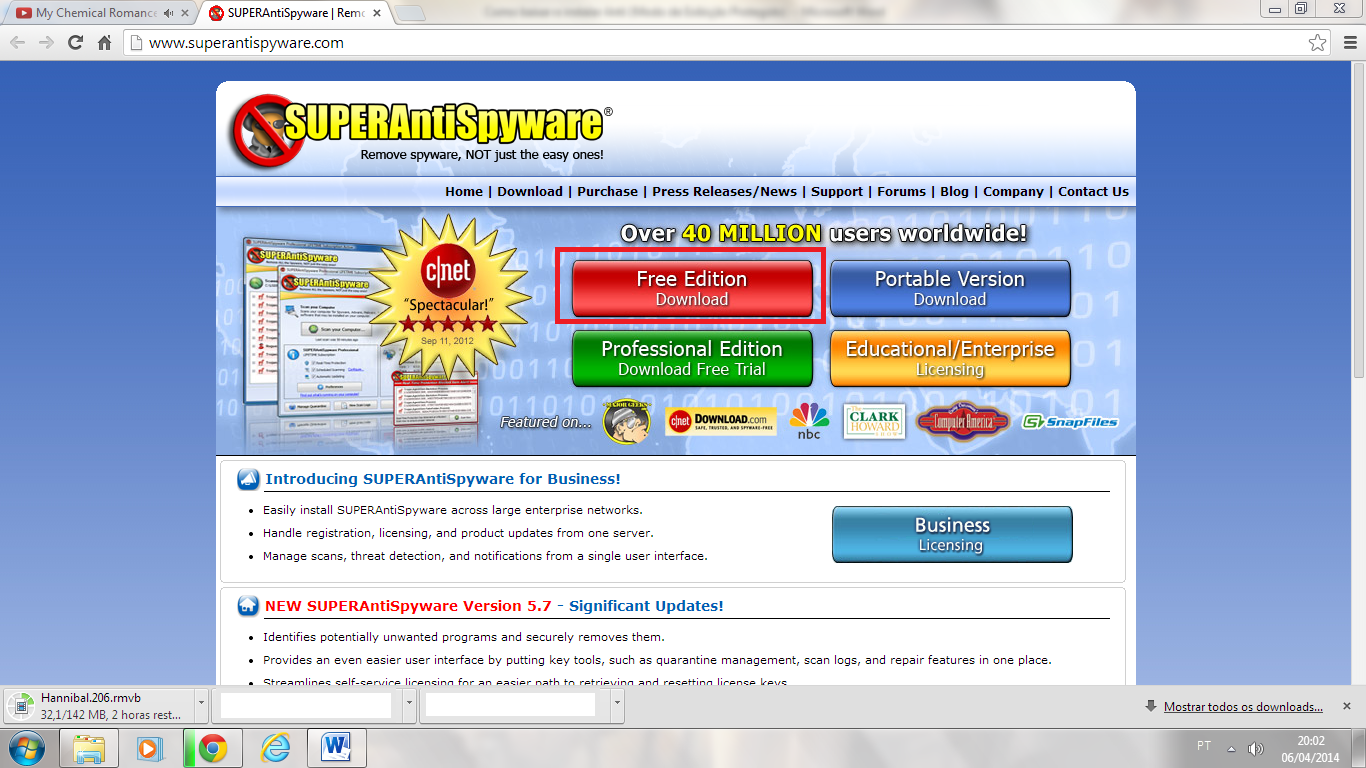Click the Google Chrome taskbar icon
1366x768 pixels.
212,748
